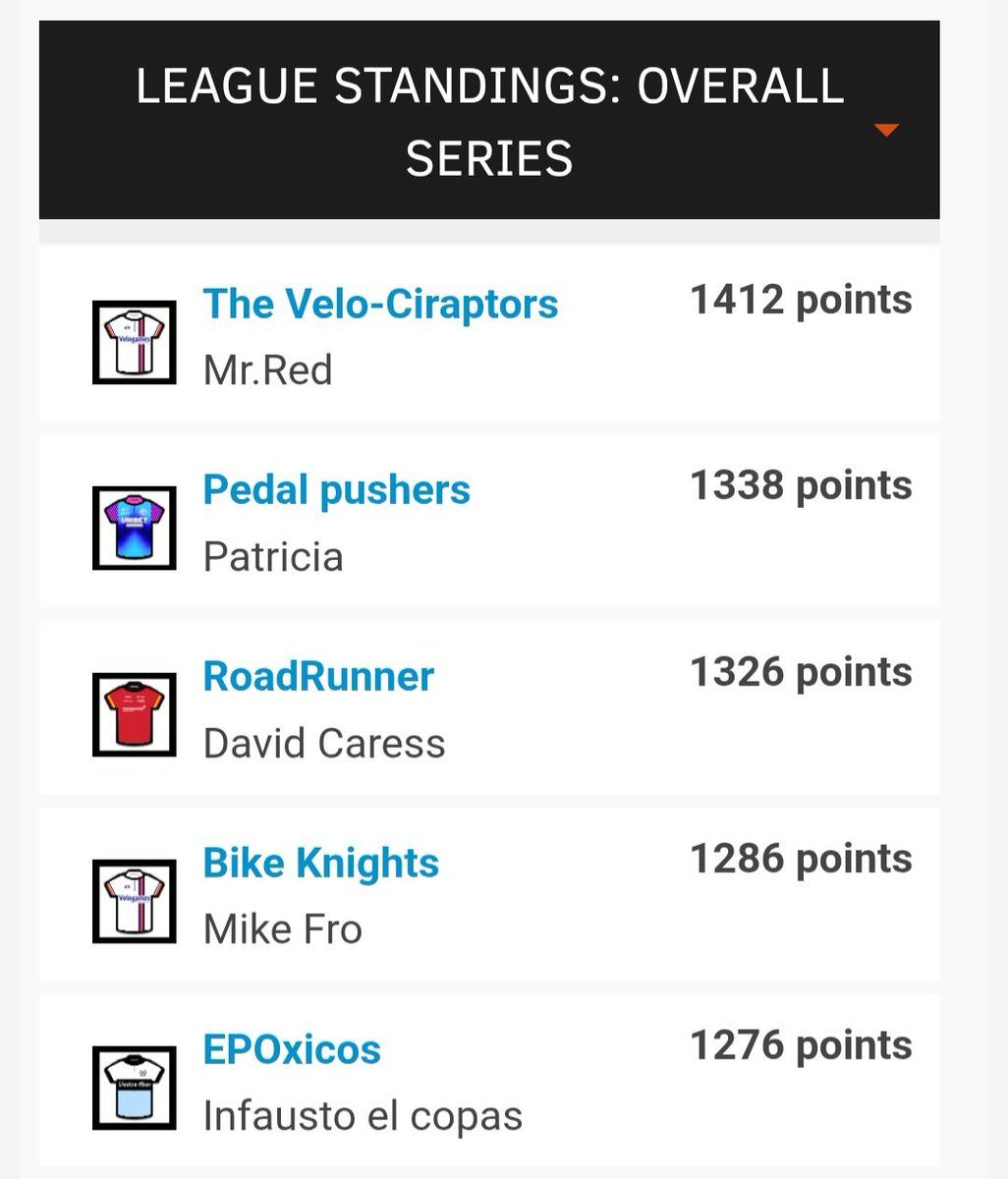
Task: Click RoadRunner red jersey icon
Action: coord(135,714)
